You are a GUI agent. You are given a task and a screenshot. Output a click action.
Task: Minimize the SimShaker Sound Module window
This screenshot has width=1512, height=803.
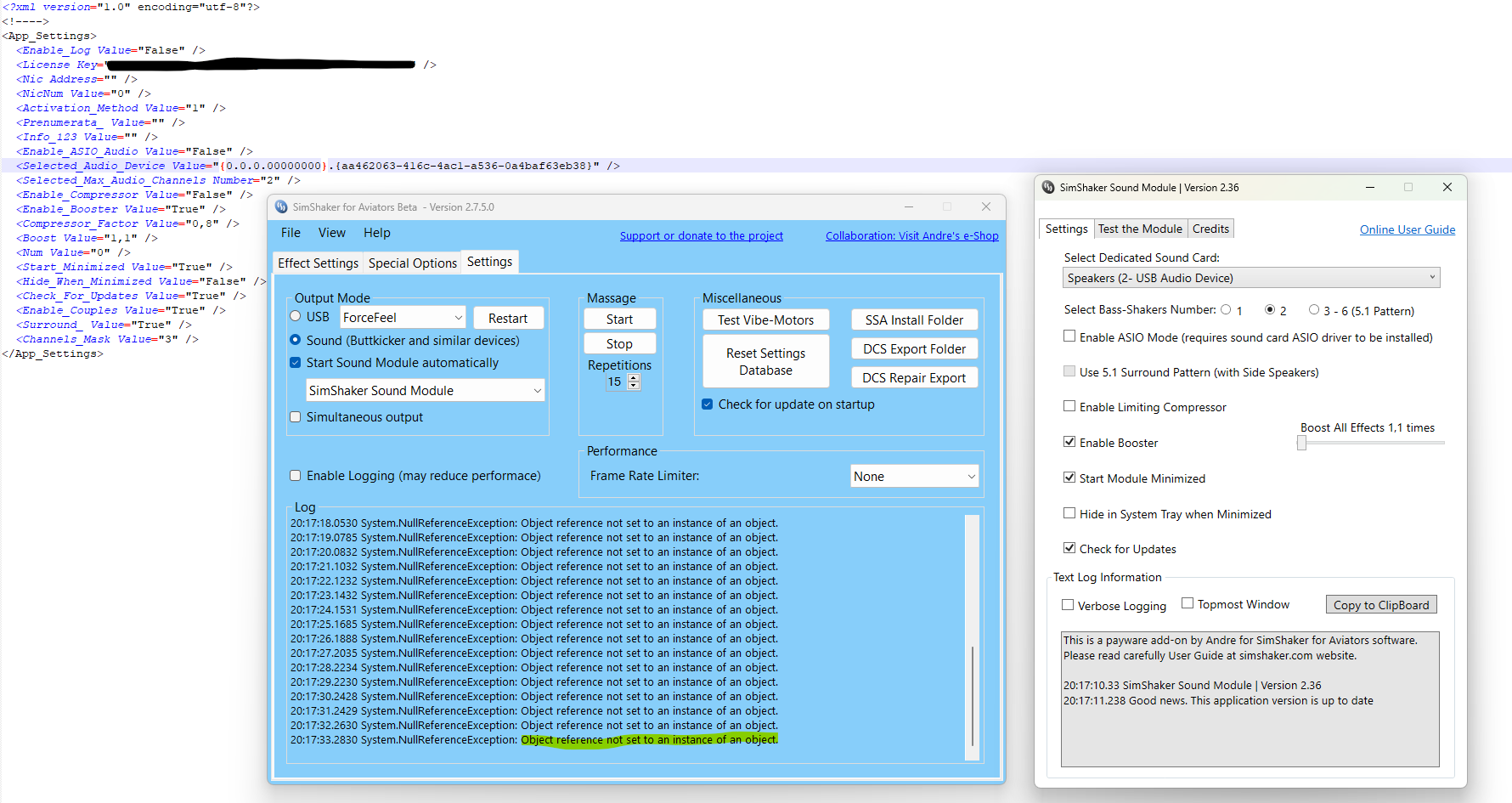click(x=1370, y=187)
